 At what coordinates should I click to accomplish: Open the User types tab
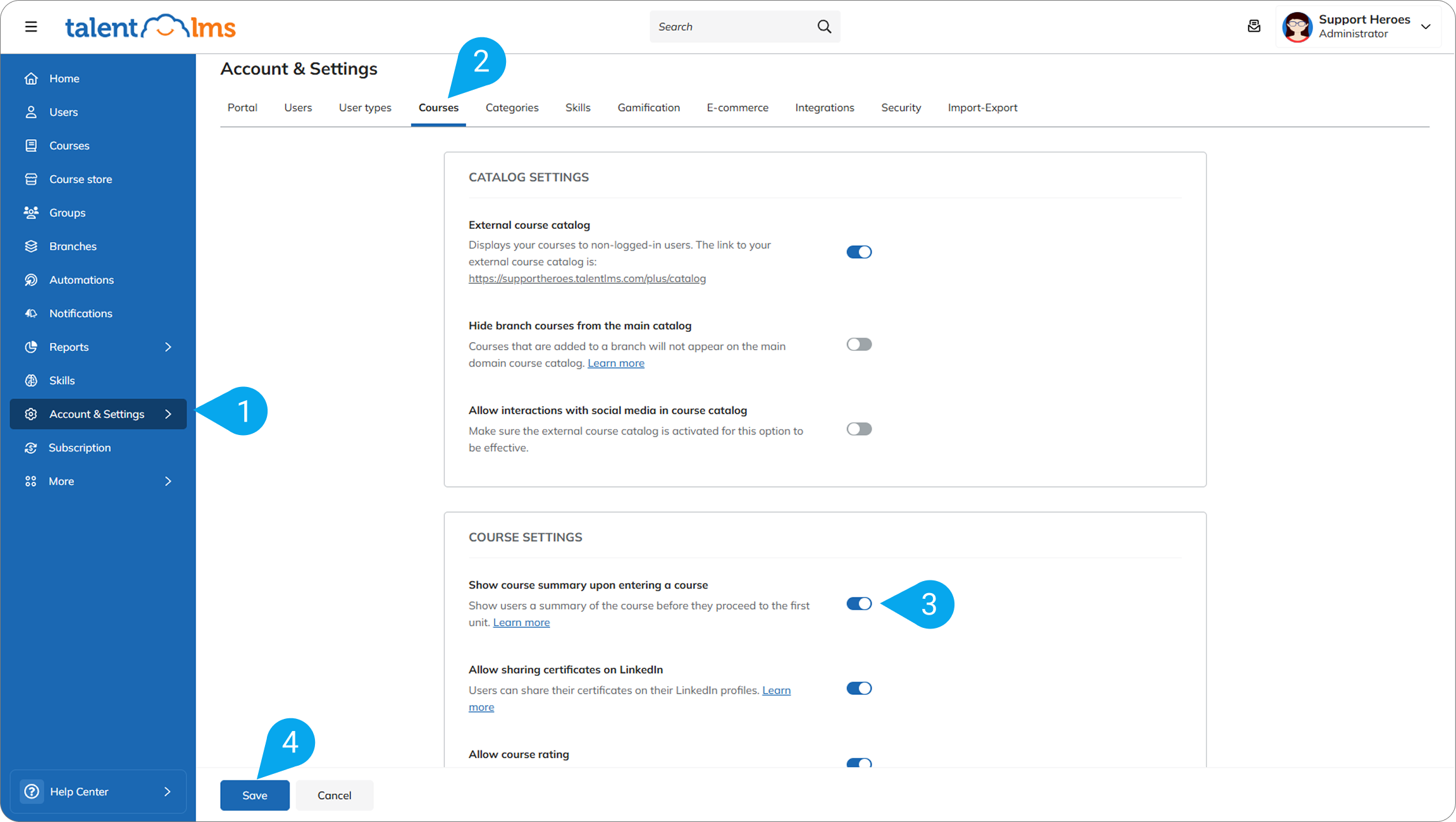click(365, 107)
